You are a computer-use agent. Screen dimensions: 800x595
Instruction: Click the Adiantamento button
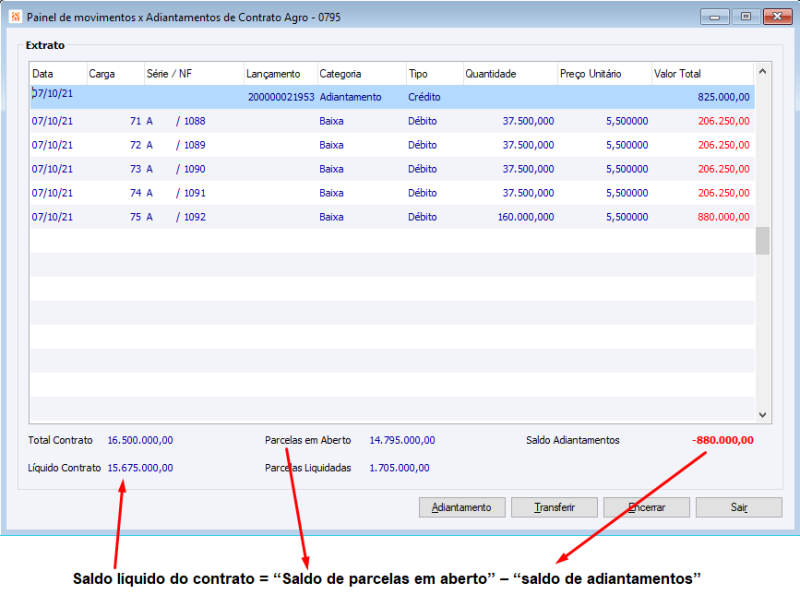[x=462, y=507]
